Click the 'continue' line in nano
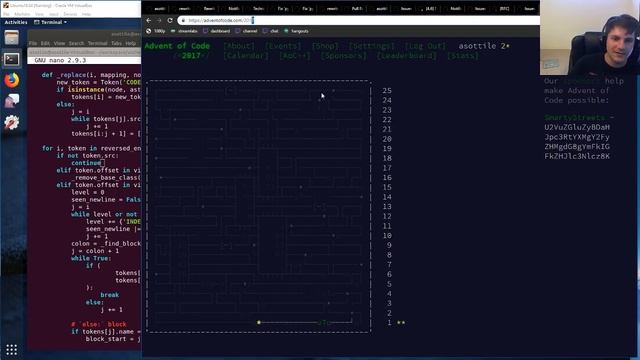This screenshot has height=360, width=640. click(x=87, y=163)
